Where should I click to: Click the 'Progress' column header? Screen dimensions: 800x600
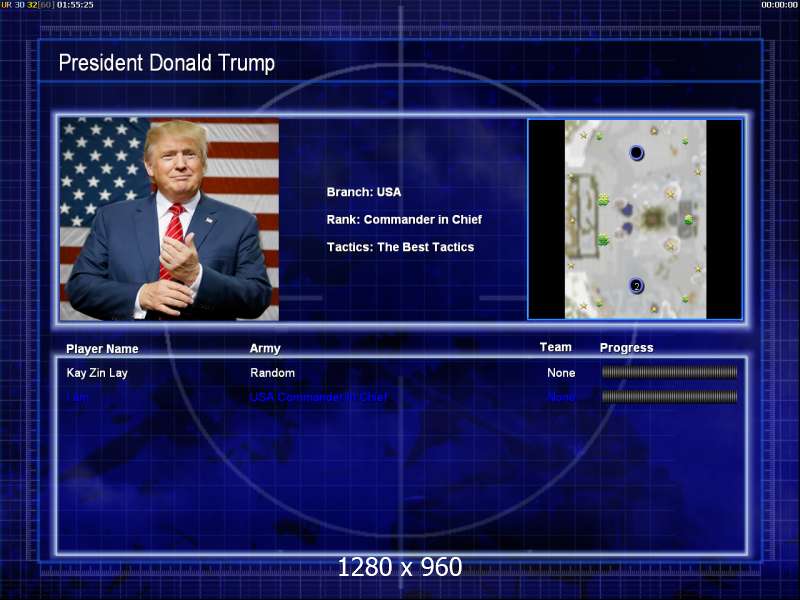tap(627, 347)
